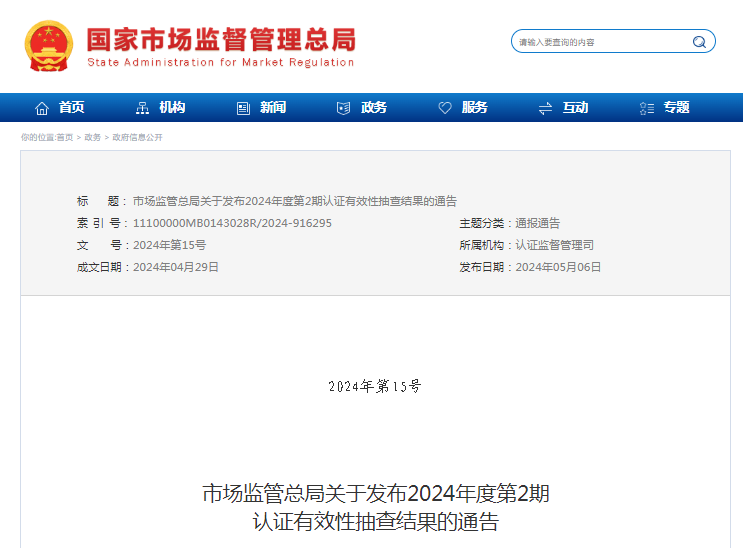Screen dimensions: 743x548
Task: Click 认证监管司 in the 所属机构 field
Action: [554, 245]
